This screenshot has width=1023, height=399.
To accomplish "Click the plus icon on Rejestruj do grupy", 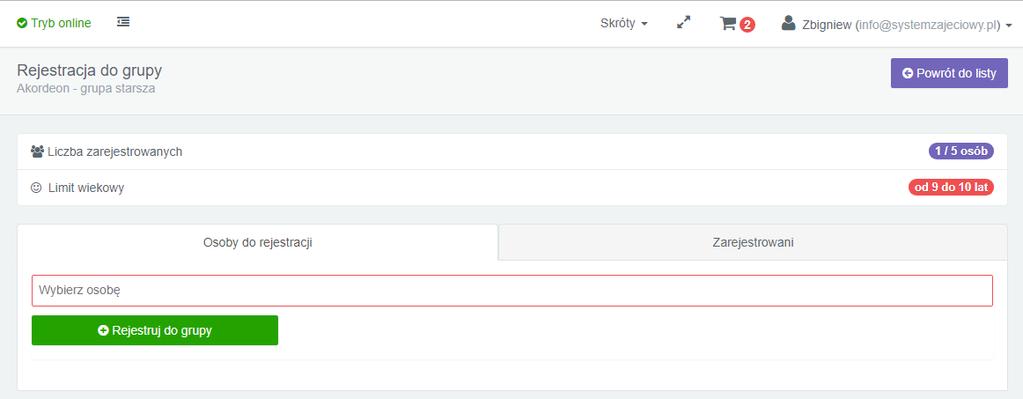I will tap(103, 331).
